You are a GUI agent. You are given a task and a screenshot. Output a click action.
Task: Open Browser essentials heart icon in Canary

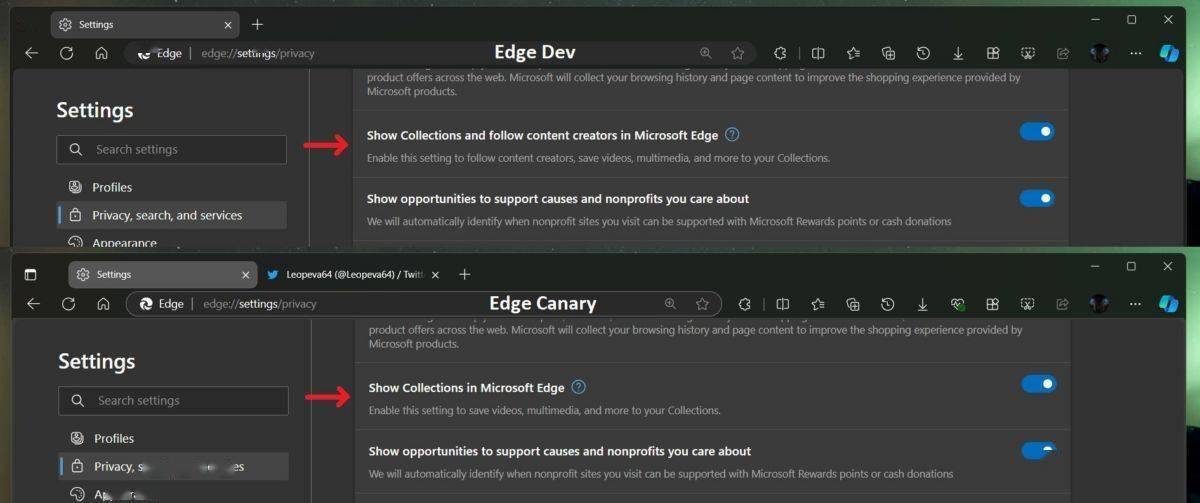click(958, 303)
